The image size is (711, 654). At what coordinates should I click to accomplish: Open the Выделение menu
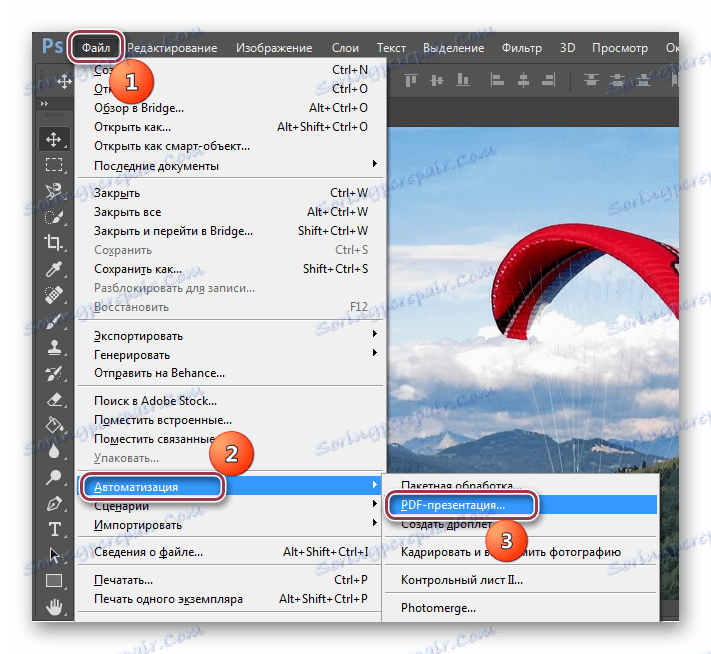453,48
